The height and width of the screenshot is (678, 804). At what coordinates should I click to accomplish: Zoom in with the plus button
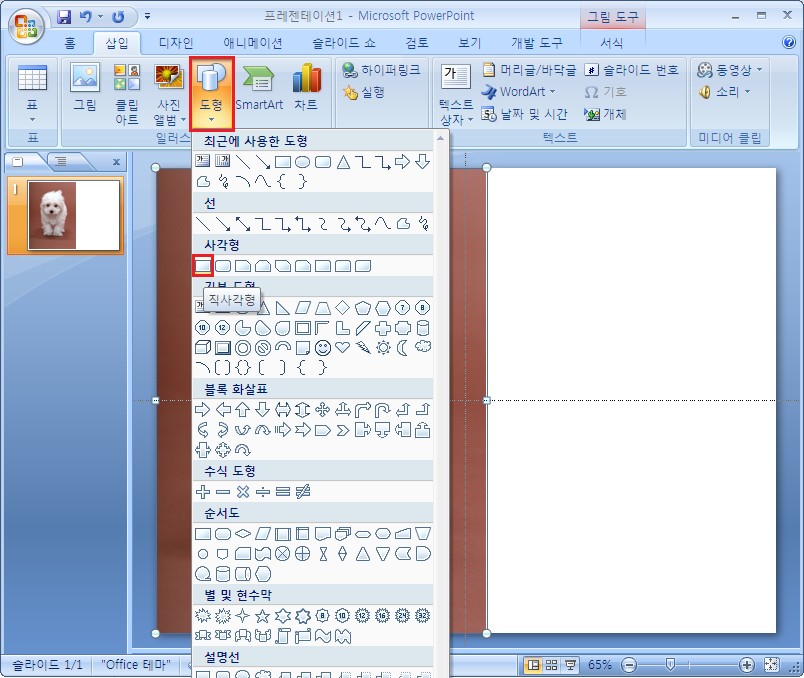(x=747, y=665)
